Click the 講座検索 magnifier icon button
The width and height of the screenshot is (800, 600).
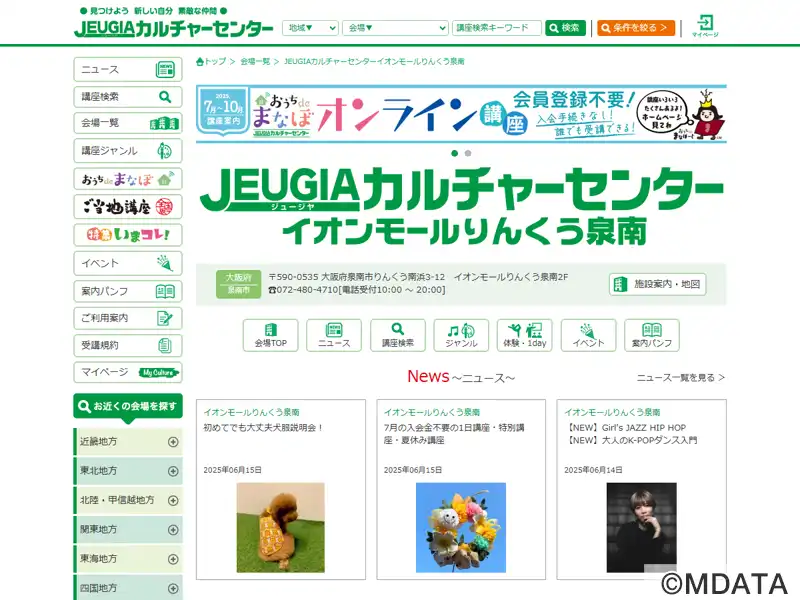click(x=397, y=335)
